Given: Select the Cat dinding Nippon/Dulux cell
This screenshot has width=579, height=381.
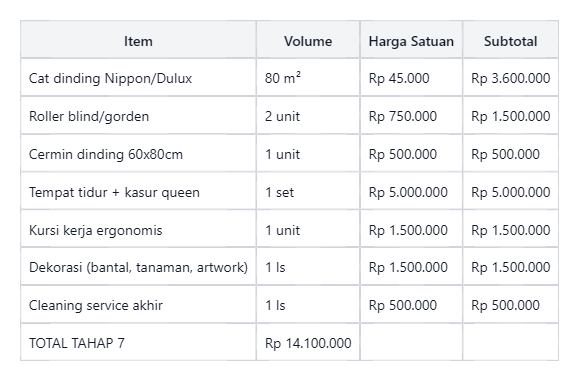Looking at the screenshot, I should pos(138,78).
